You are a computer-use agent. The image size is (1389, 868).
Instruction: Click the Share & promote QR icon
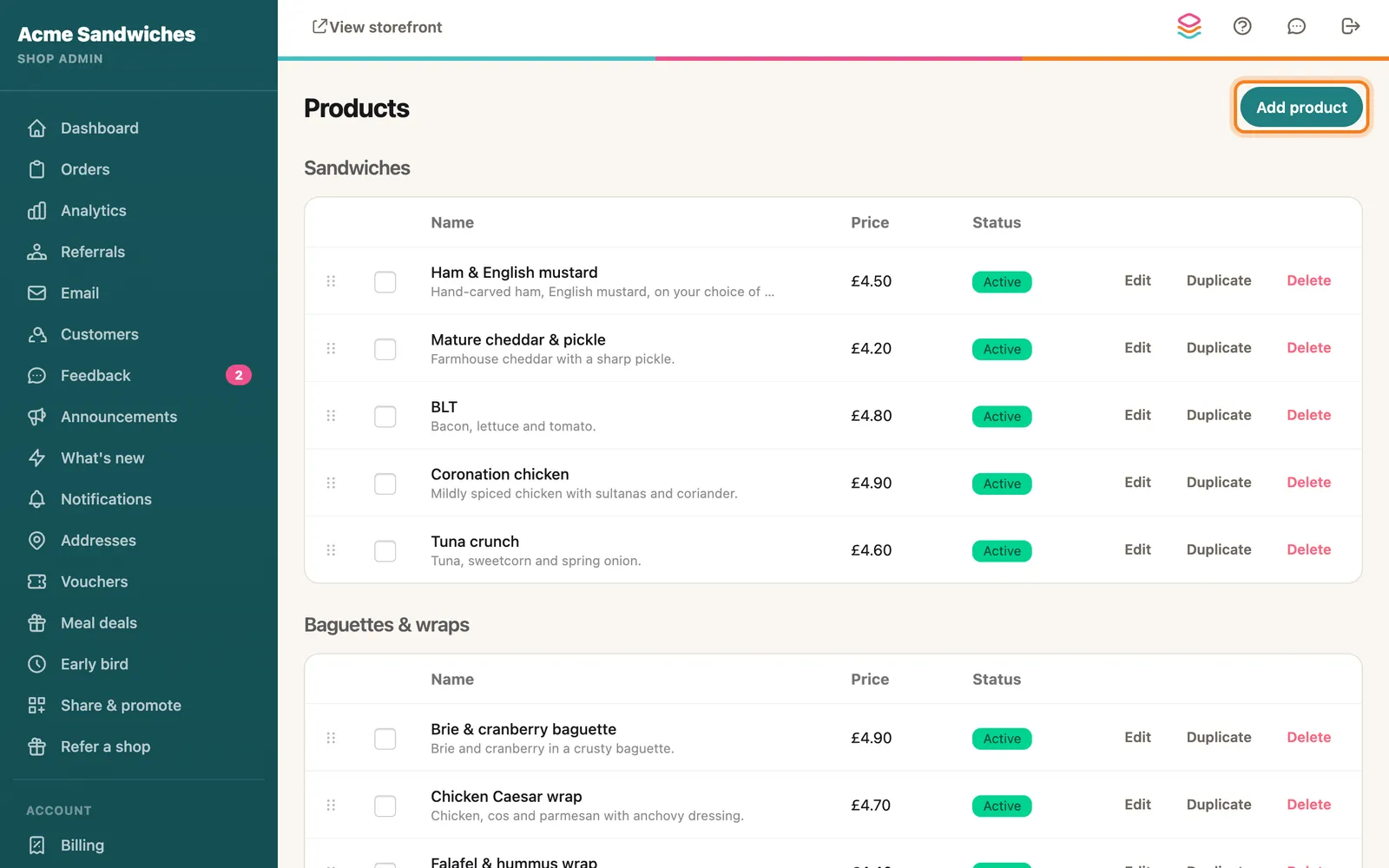(36, 706)
